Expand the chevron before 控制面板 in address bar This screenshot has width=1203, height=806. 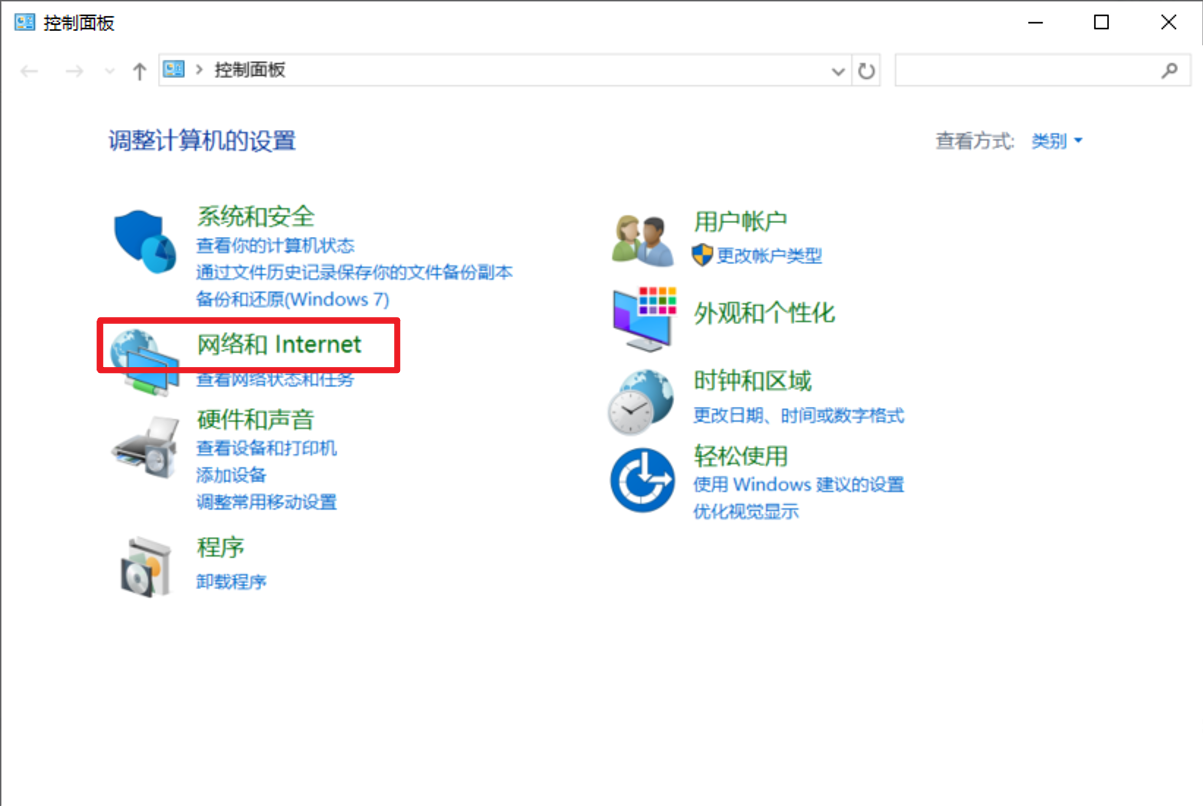coord(199,70)
